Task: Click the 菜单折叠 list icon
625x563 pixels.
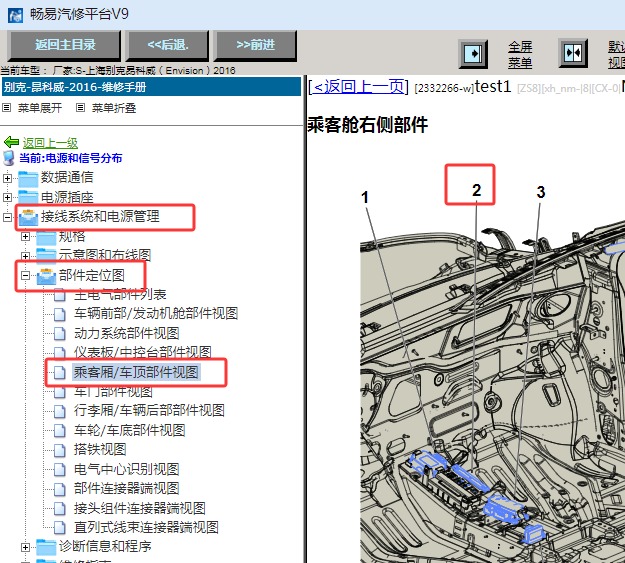Action: point(81,108)
